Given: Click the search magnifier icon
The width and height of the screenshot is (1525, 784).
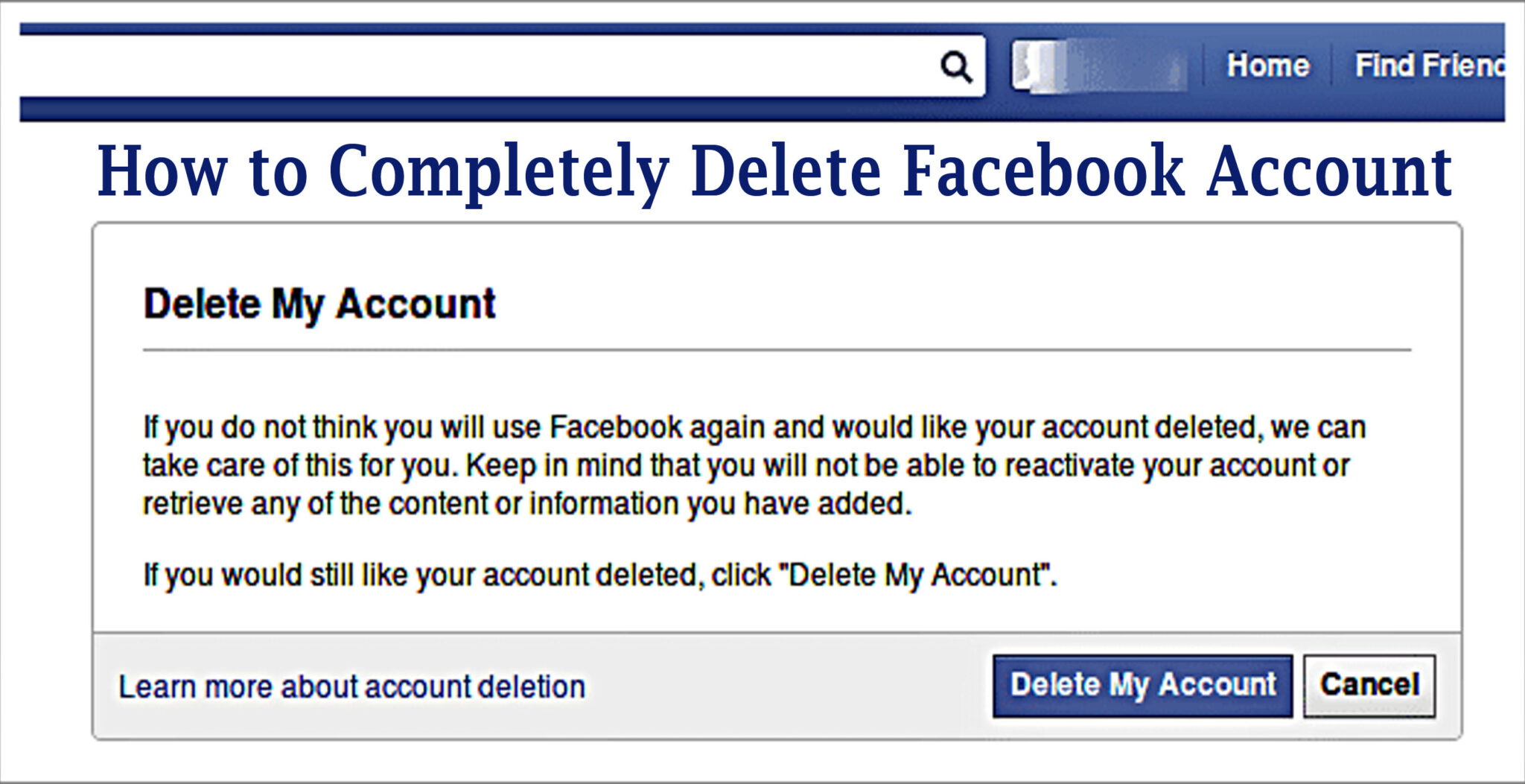Looking at the screenshot, I should coord(956,67).
